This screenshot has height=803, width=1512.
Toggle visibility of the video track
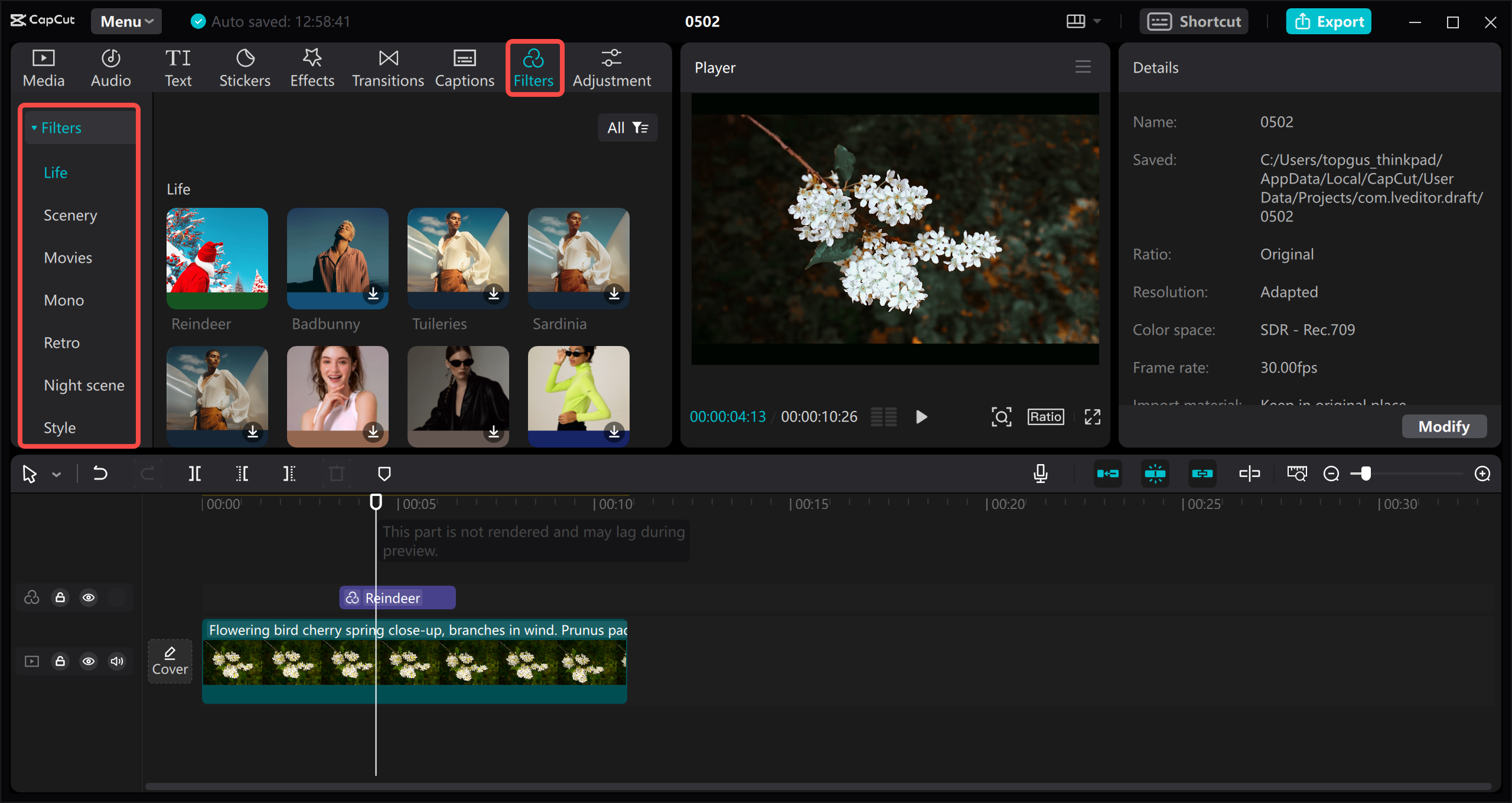[x=89, y=661]
